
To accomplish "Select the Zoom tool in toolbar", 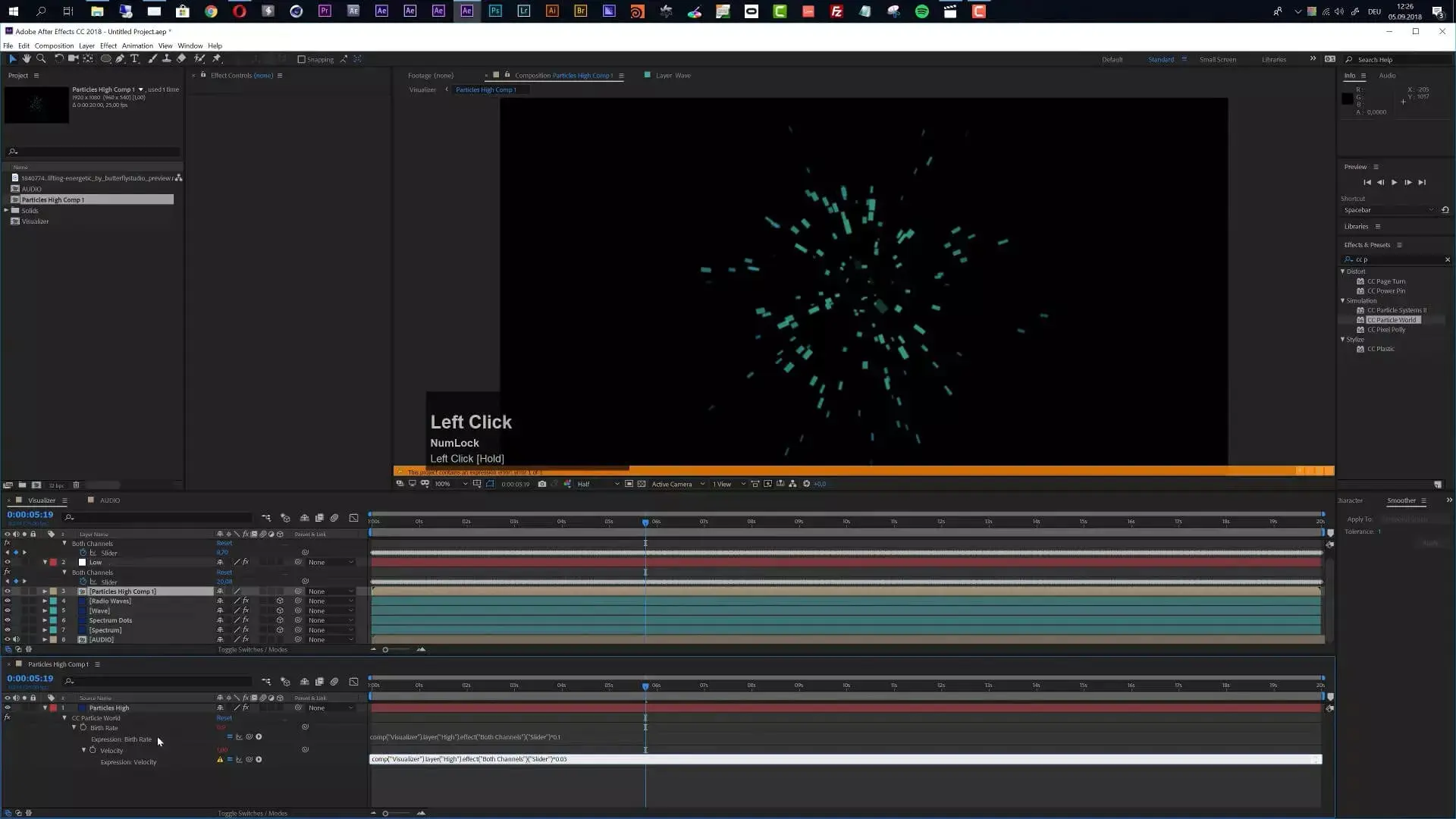I will click(x=41, y=58).
